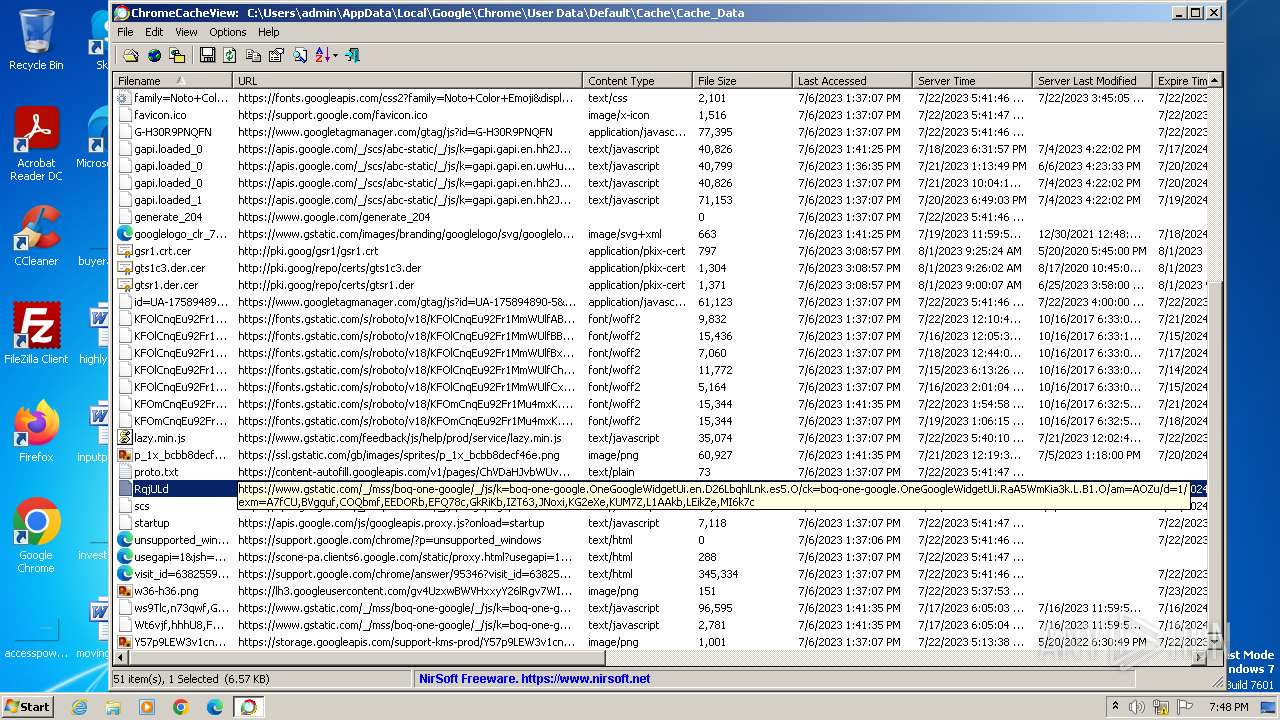Open Chrome from the taskbar
This screenshot has height=720, width=1280.
pyautogui.click(x=180, y=707)
